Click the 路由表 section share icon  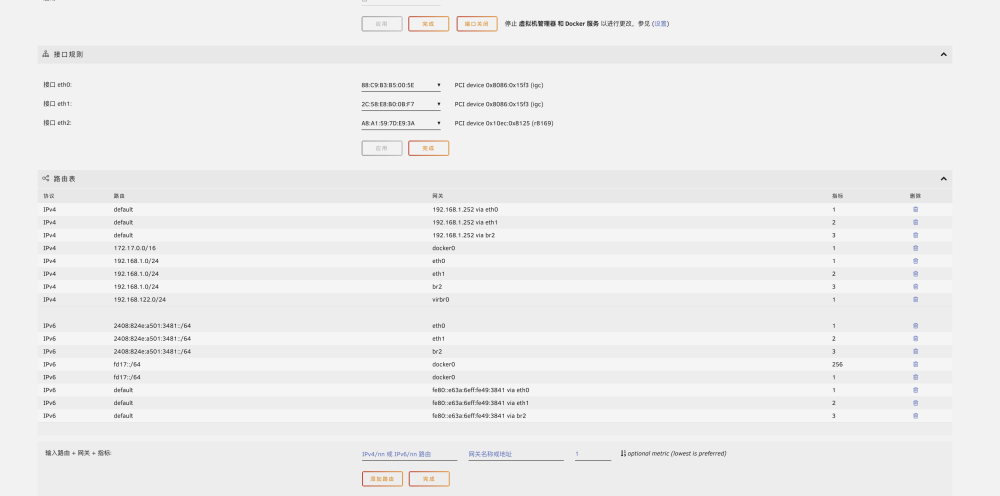pos(46,179)
